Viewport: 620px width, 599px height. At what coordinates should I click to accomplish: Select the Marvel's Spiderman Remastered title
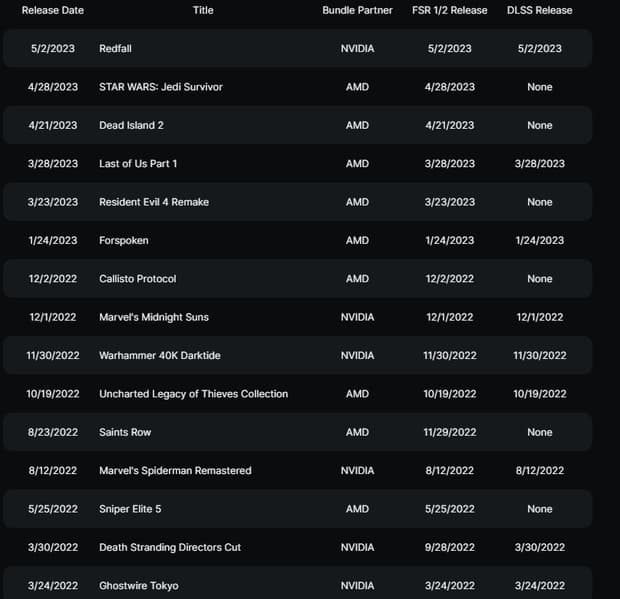(x=175, y=471)
